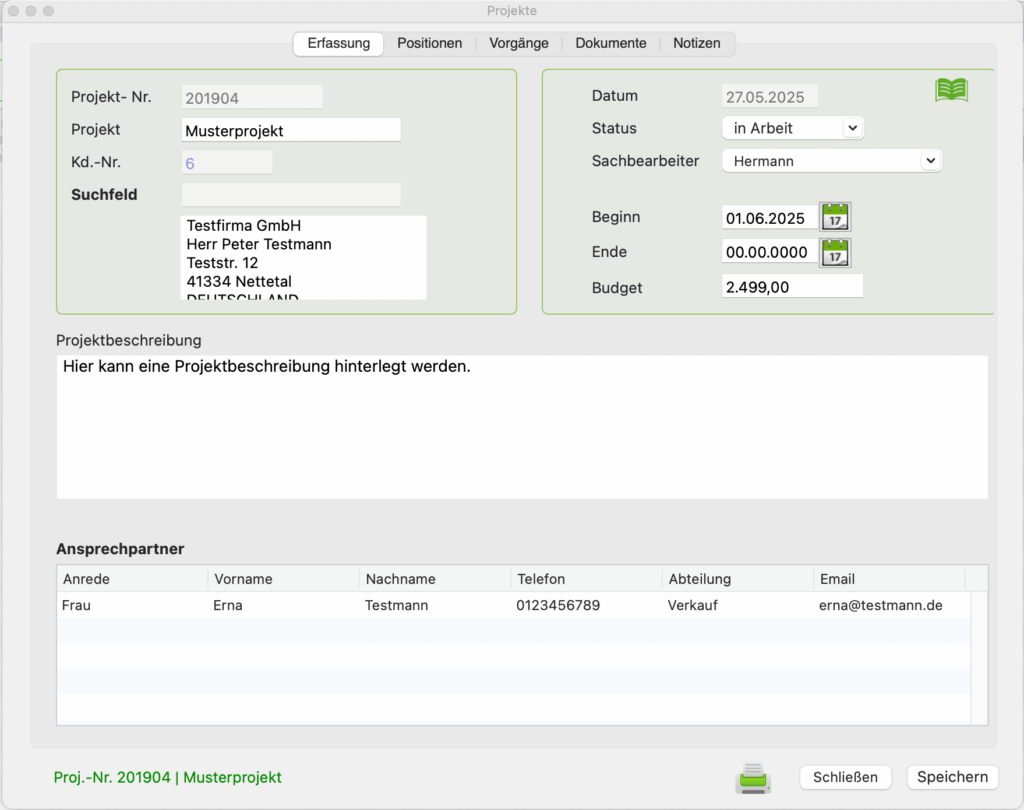
Task: Open calendar picker for Beginn date
Action: pos(835,217)
